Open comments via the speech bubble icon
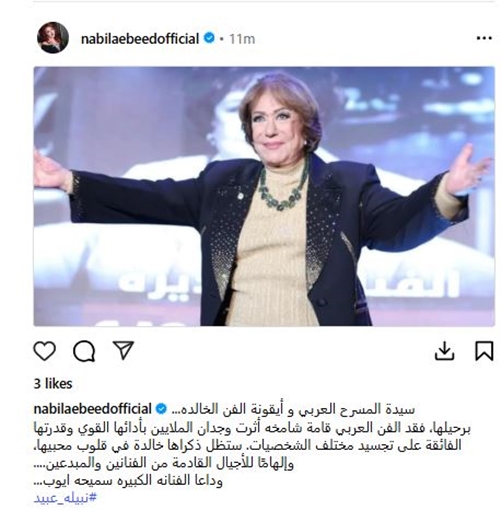Viewport: 501px width, 510px height. click(84, 351)
